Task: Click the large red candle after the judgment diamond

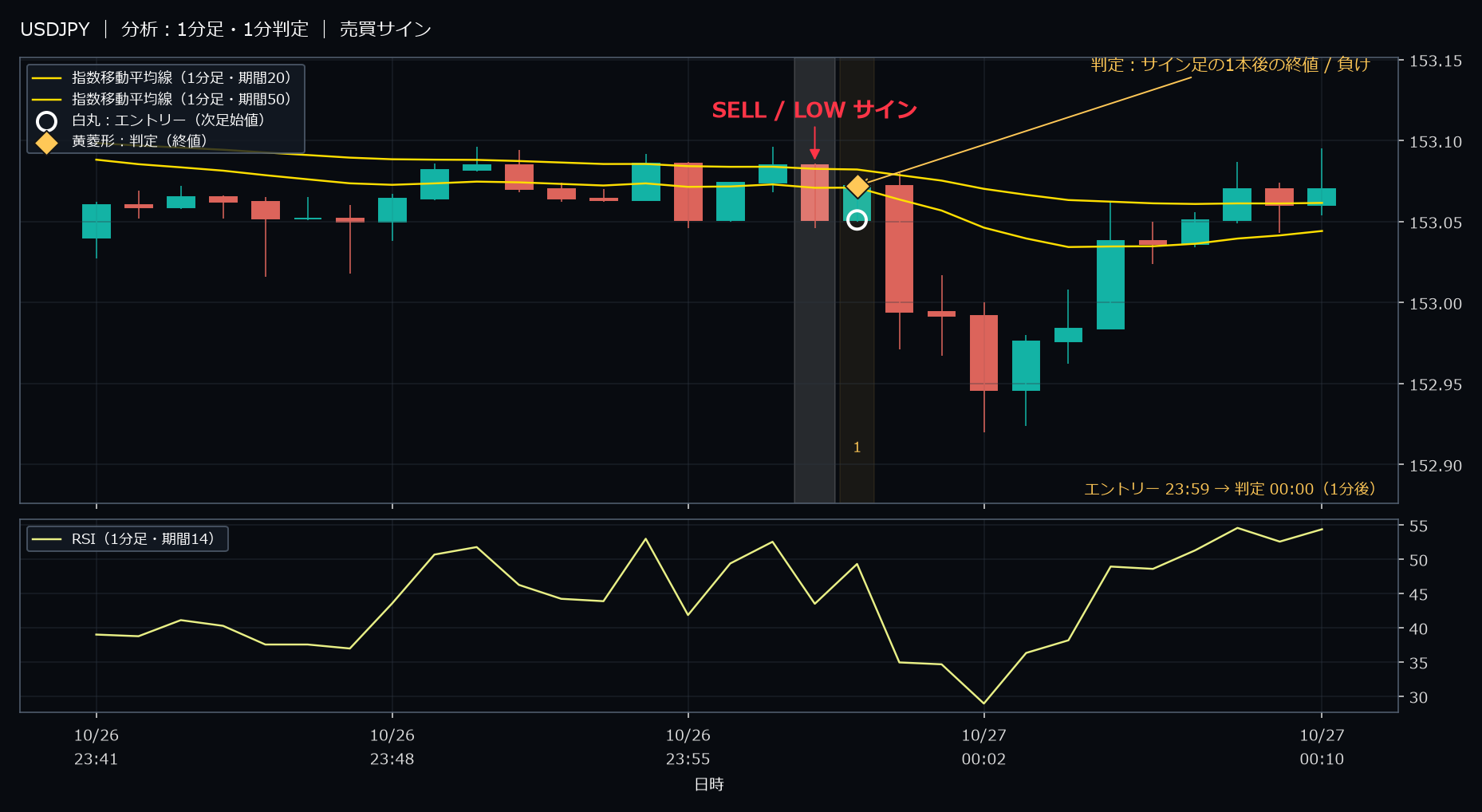Action: coord(899,249)
